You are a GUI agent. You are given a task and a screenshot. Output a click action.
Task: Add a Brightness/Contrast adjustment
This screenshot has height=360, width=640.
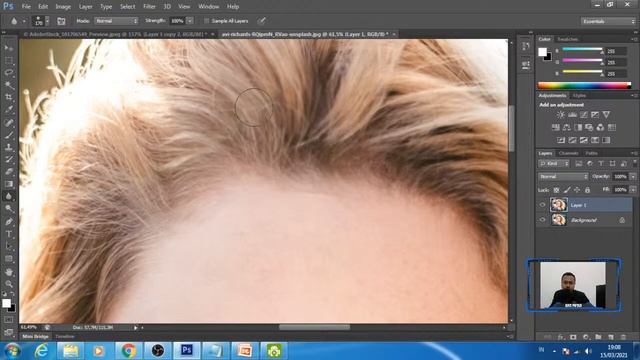pos(561,115)
